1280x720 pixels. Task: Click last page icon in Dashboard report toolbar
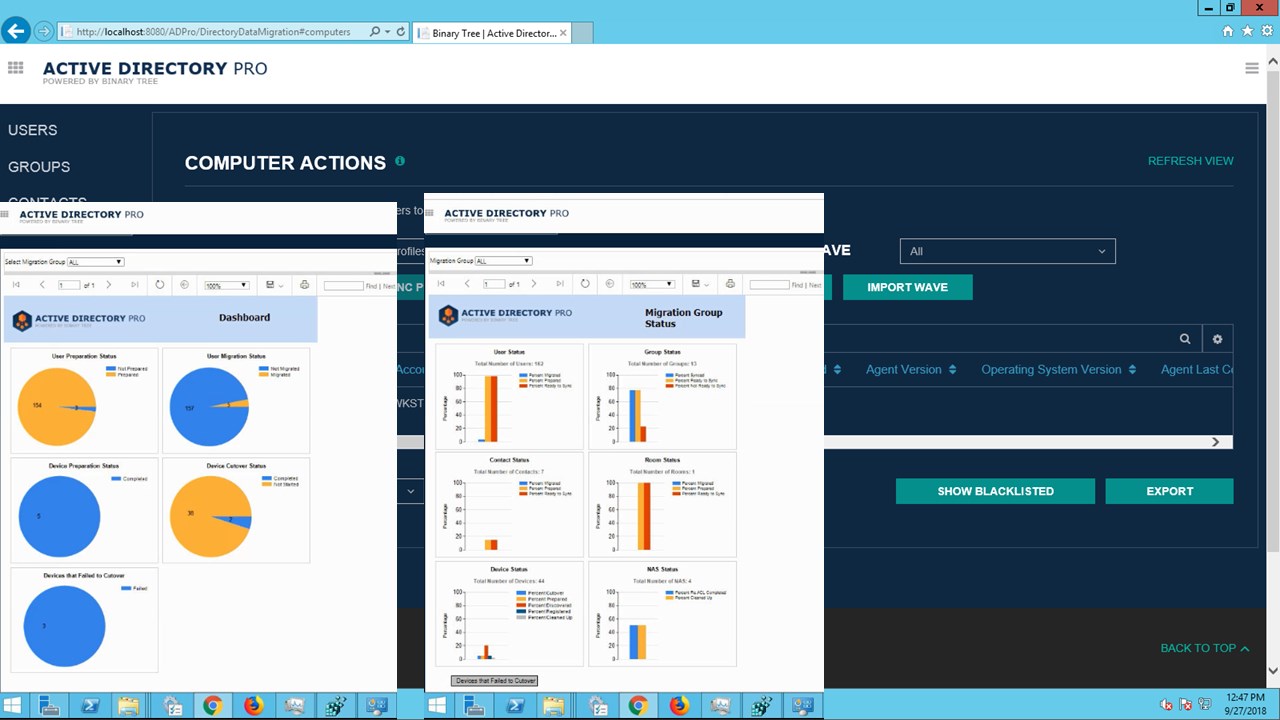(x=135, y=285)
